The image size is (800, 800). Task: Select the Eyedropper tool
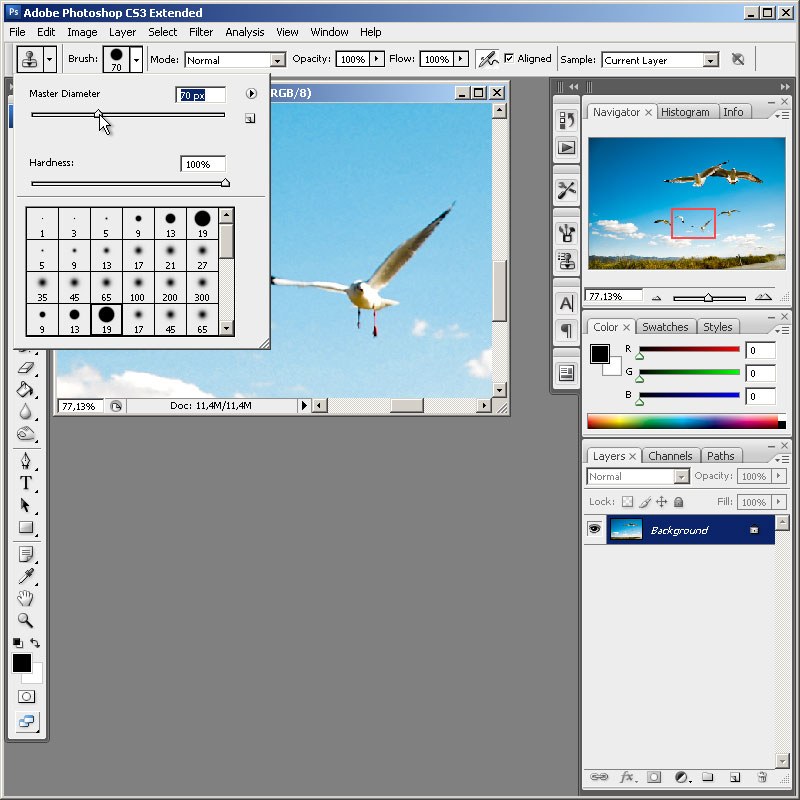pyautogui.click(x=26, y=576)
